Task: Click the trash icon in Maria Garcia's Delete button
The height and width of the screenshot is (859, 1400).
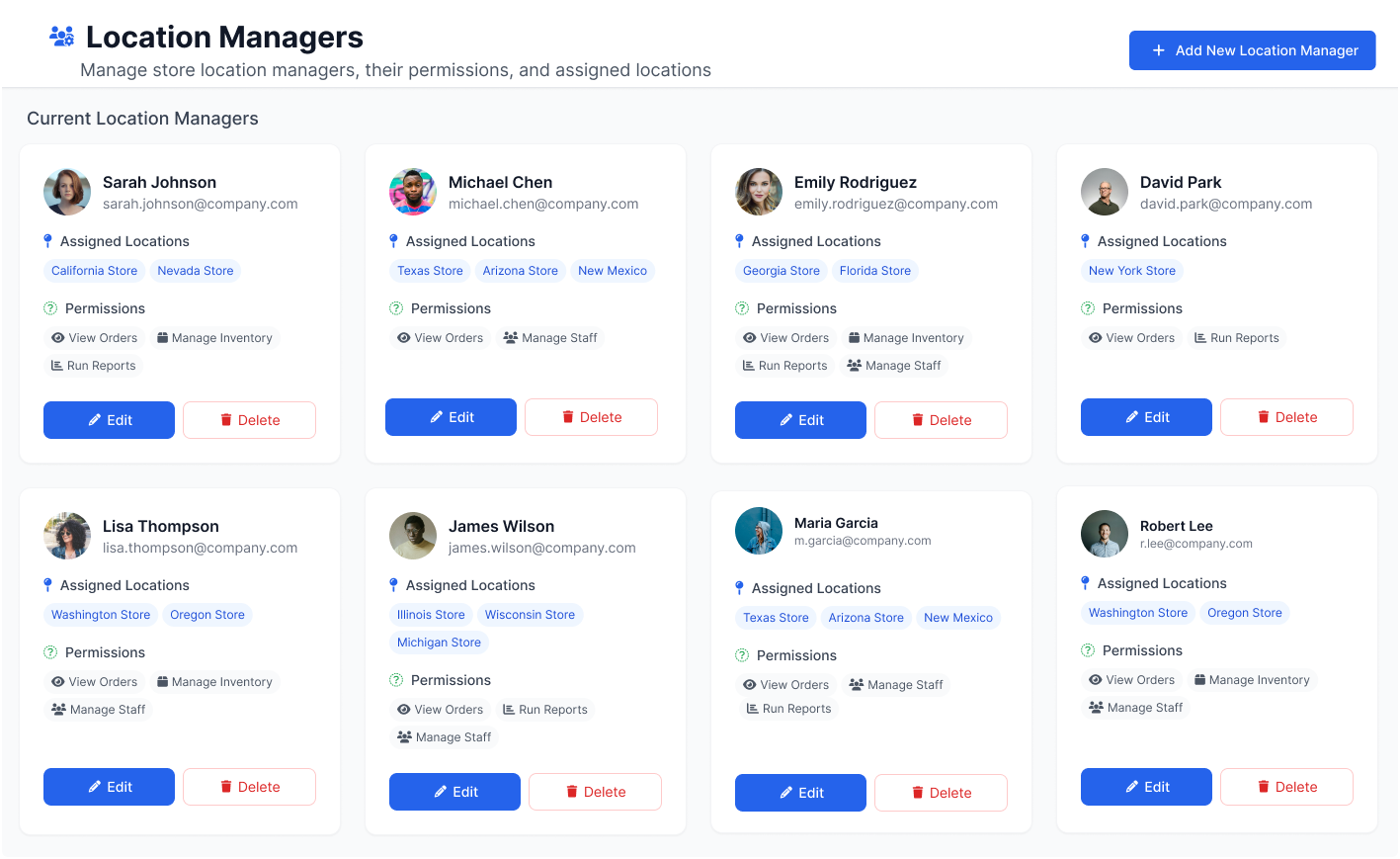Action: pos(919,792)
